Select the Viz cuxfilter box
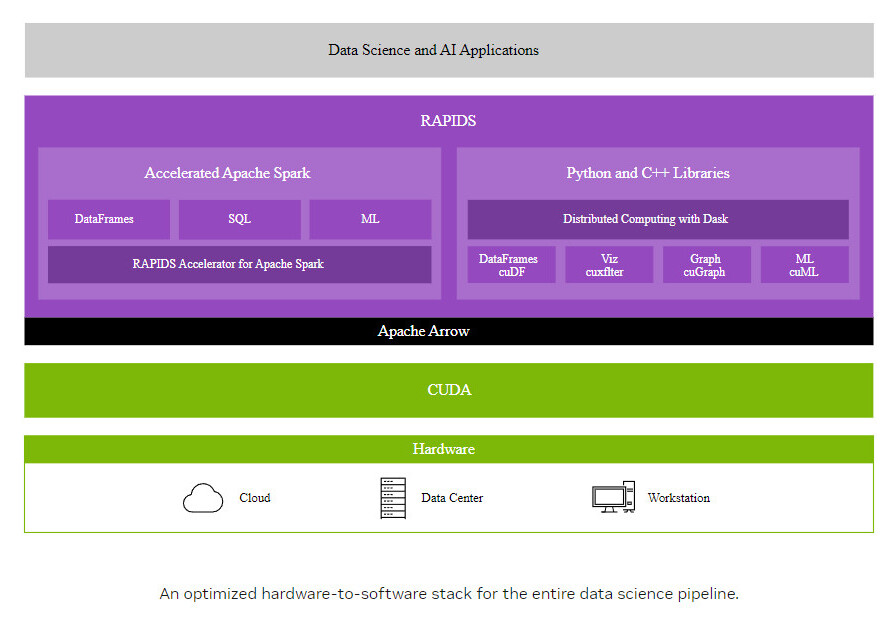896x628 pixels. pyautogui.click(x=609, y=265)
